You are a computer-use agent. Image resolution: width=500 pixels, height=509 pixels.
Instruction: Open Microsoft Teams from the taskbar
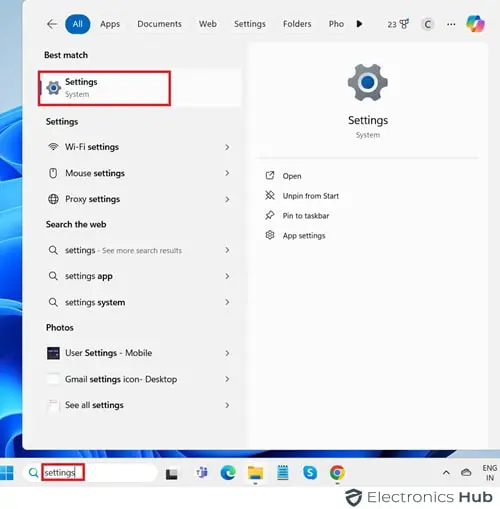tap(202, 472)
